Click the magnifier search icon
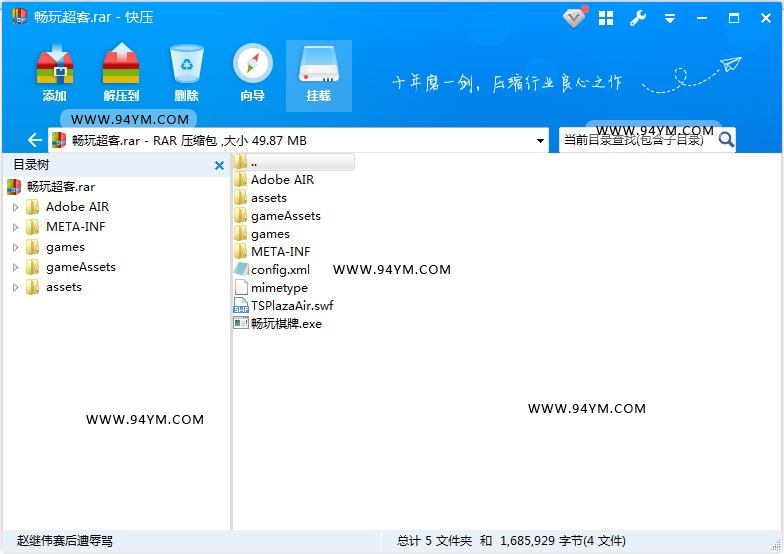This screenshot has width=784, height=554. click(726, 140)
